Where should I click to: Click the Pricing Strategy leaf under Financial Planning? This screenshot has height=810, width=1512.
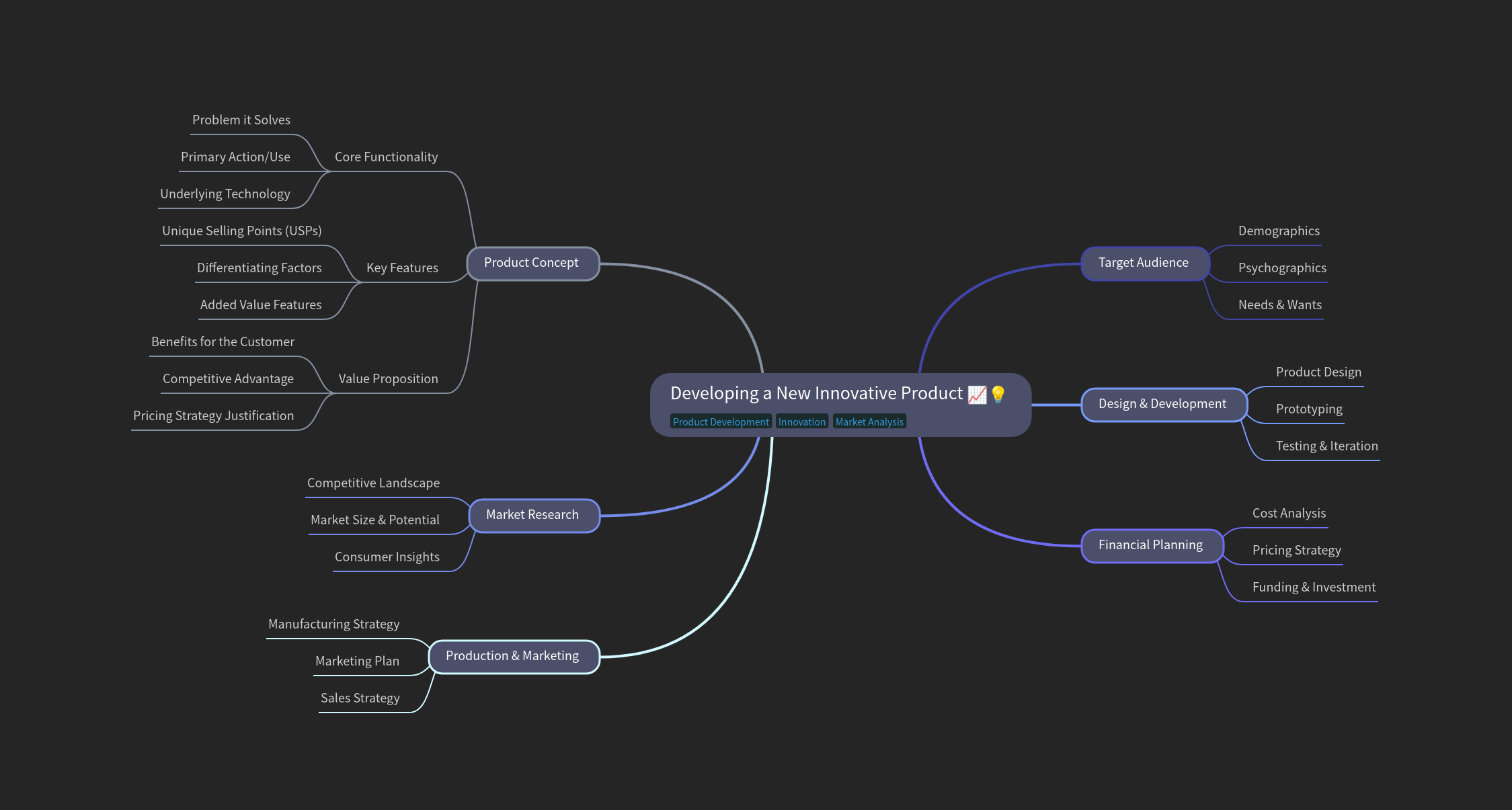(x=1296, y=551)
